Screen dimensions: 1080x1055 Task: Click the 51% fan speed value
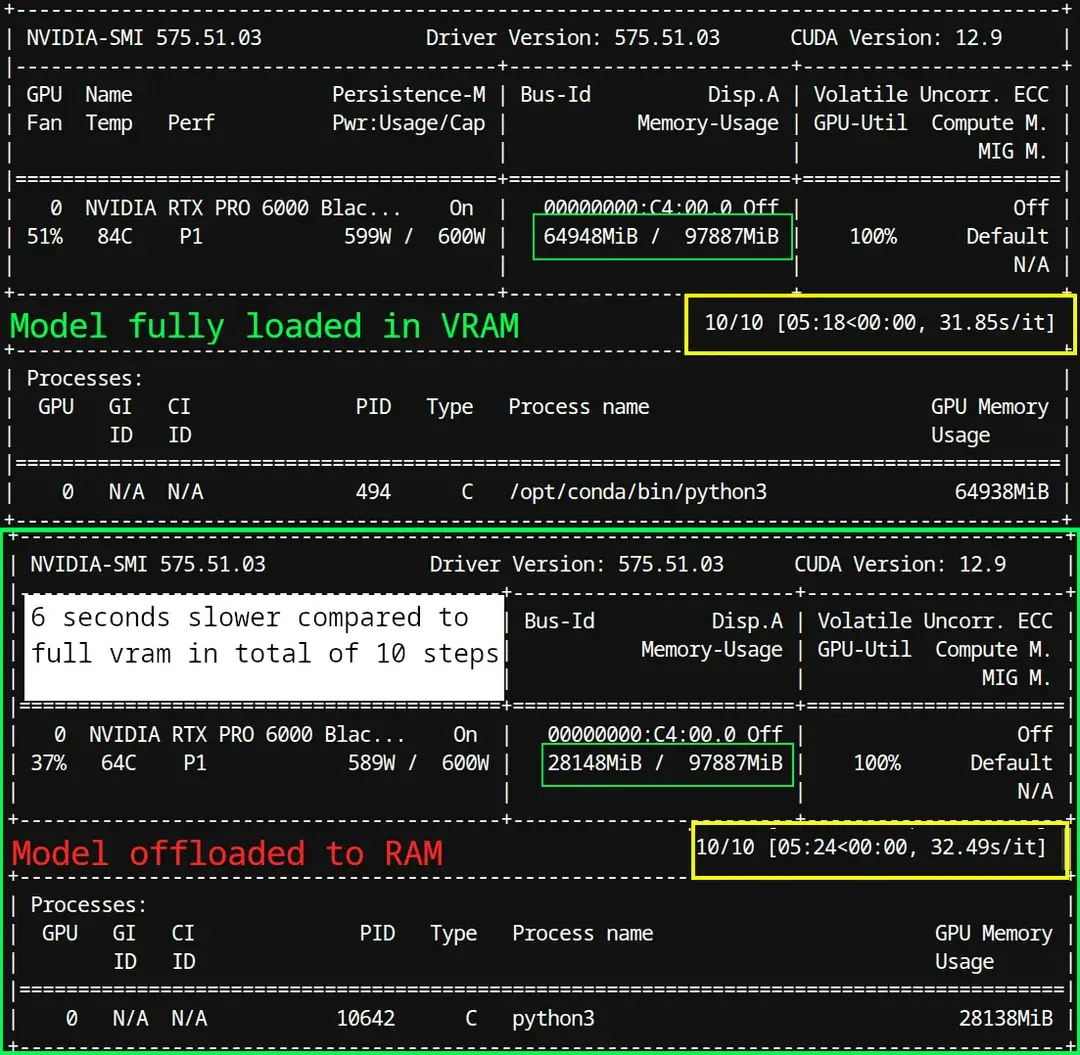[44, 237]
